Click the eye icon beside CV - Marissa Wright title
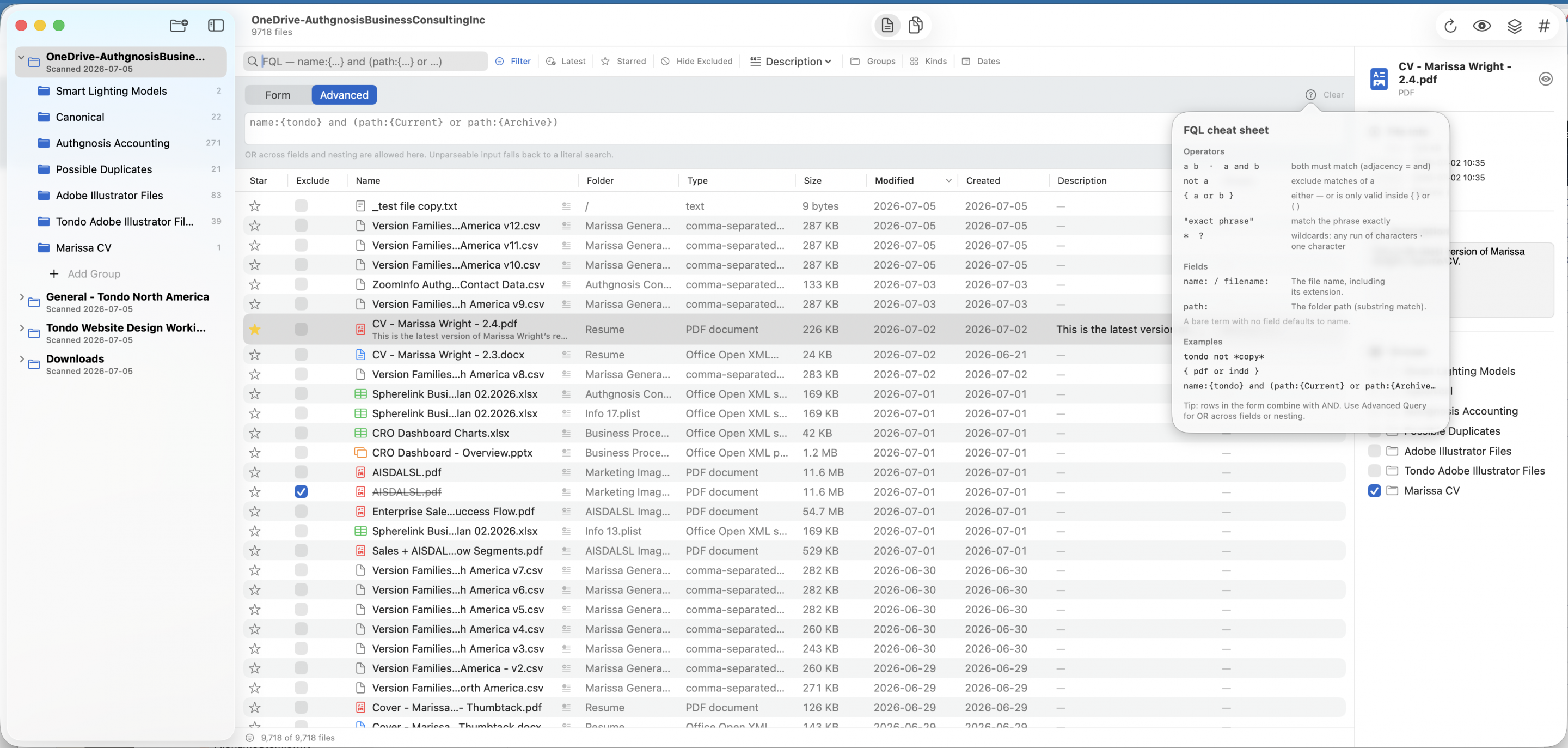 coord(1546,78)
